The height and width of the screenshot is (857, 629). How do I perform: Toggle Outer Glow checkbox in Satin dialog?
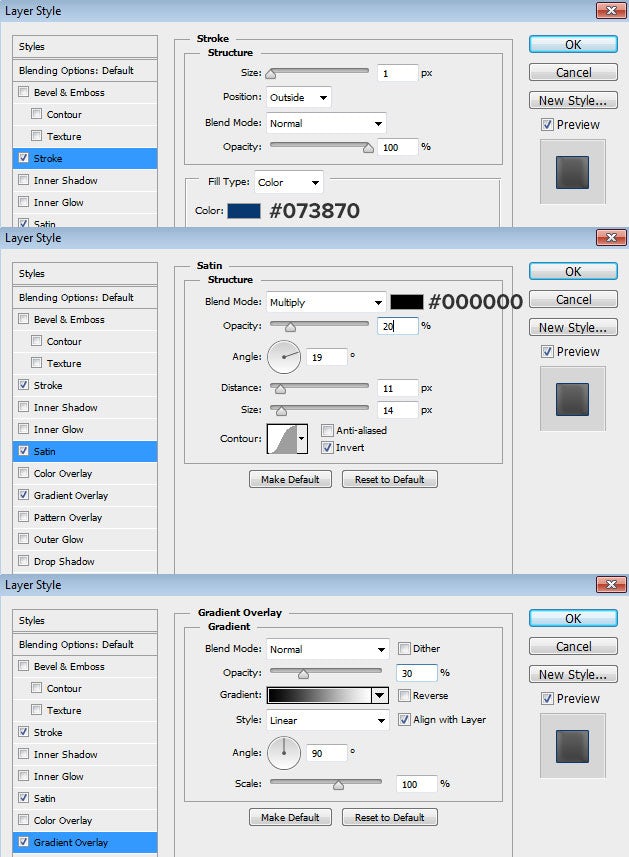[x=23, y=539]
